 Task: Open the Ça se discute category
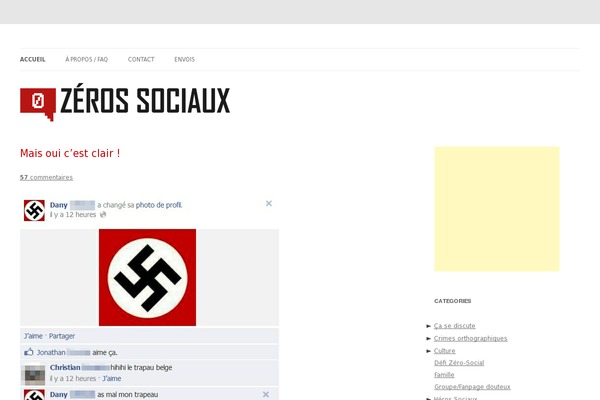pyautogui.click(x=455, y=326)
